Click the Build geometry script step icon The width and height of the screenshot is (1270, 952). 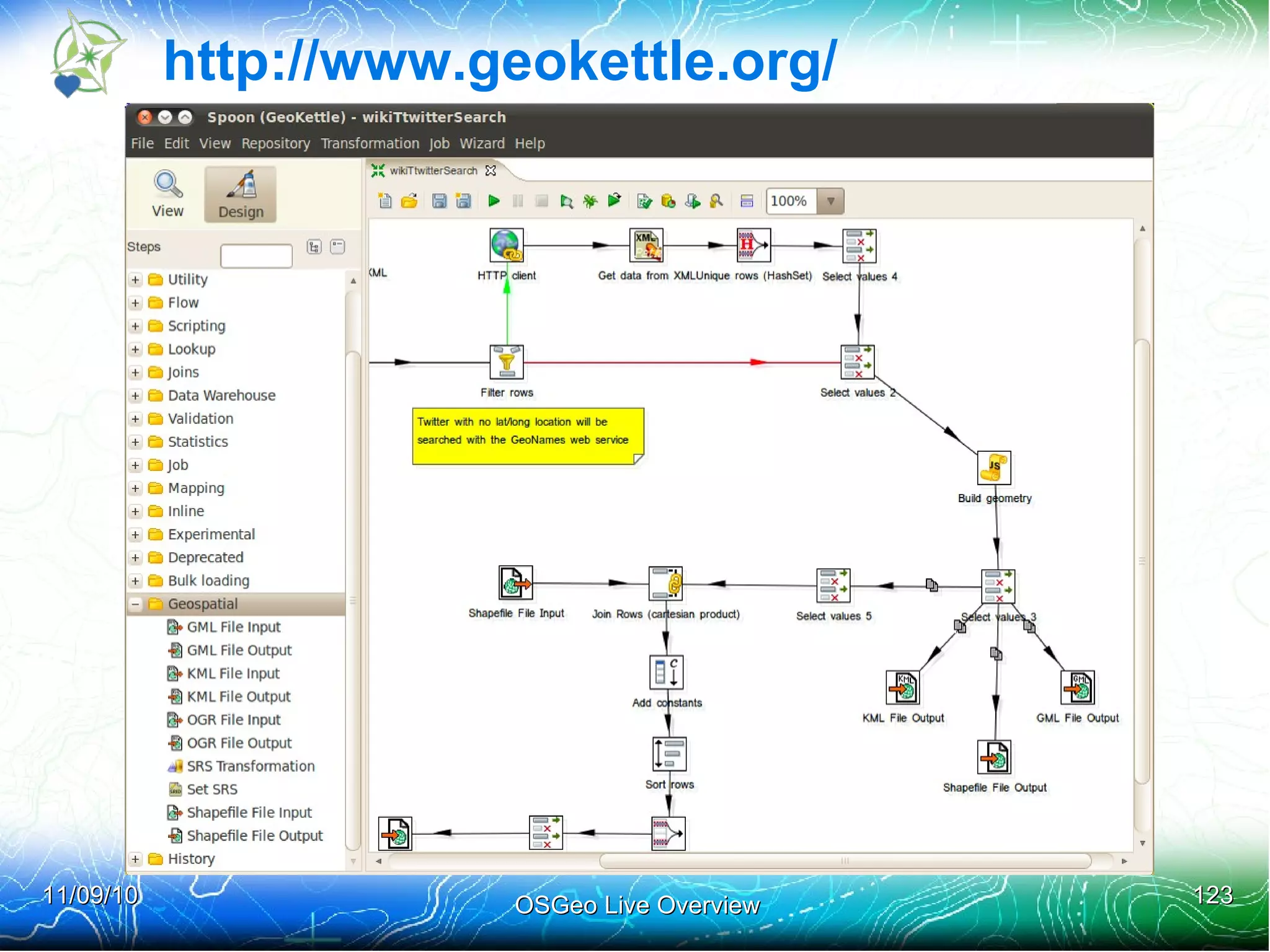[993, 467]
